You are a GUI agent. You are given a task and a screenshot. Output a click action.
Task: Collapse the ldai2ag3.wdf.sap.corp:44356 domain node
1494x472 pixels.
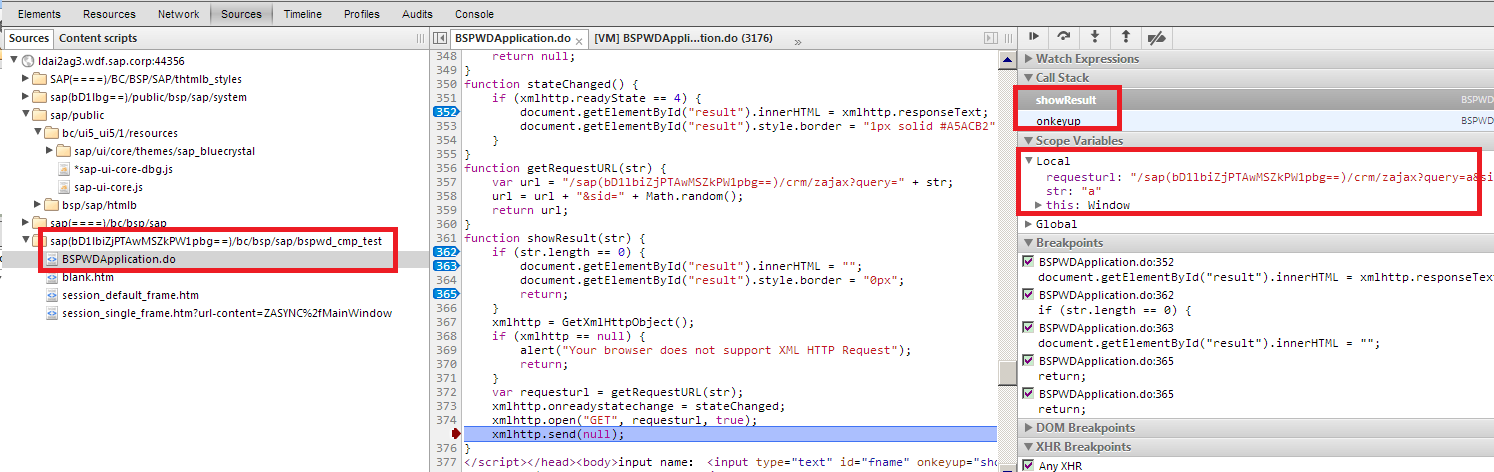15,61
